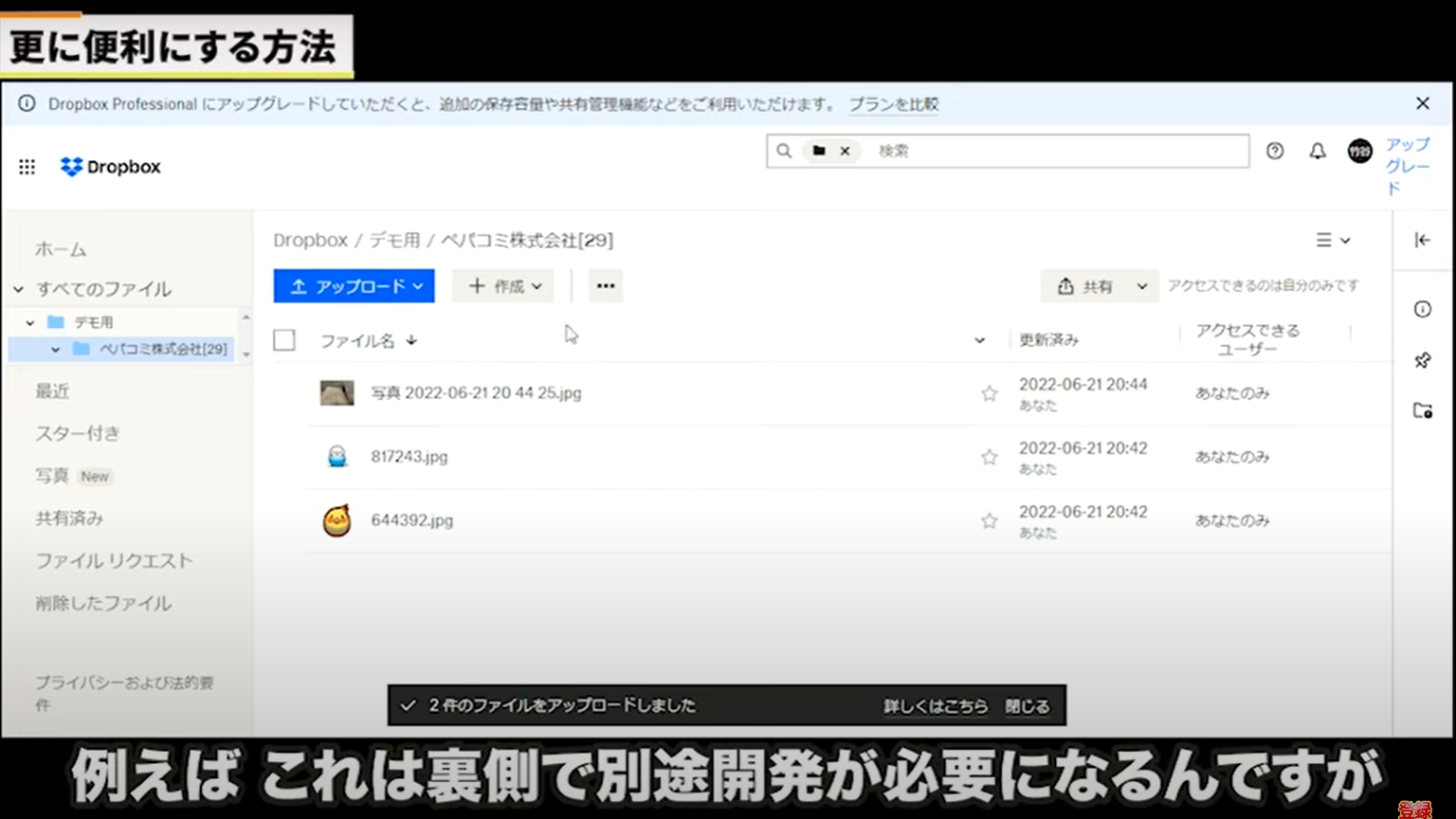The image size is (1456, 819).
Task: Click the 更新済み column header
Action: [x=1048, y=340]
